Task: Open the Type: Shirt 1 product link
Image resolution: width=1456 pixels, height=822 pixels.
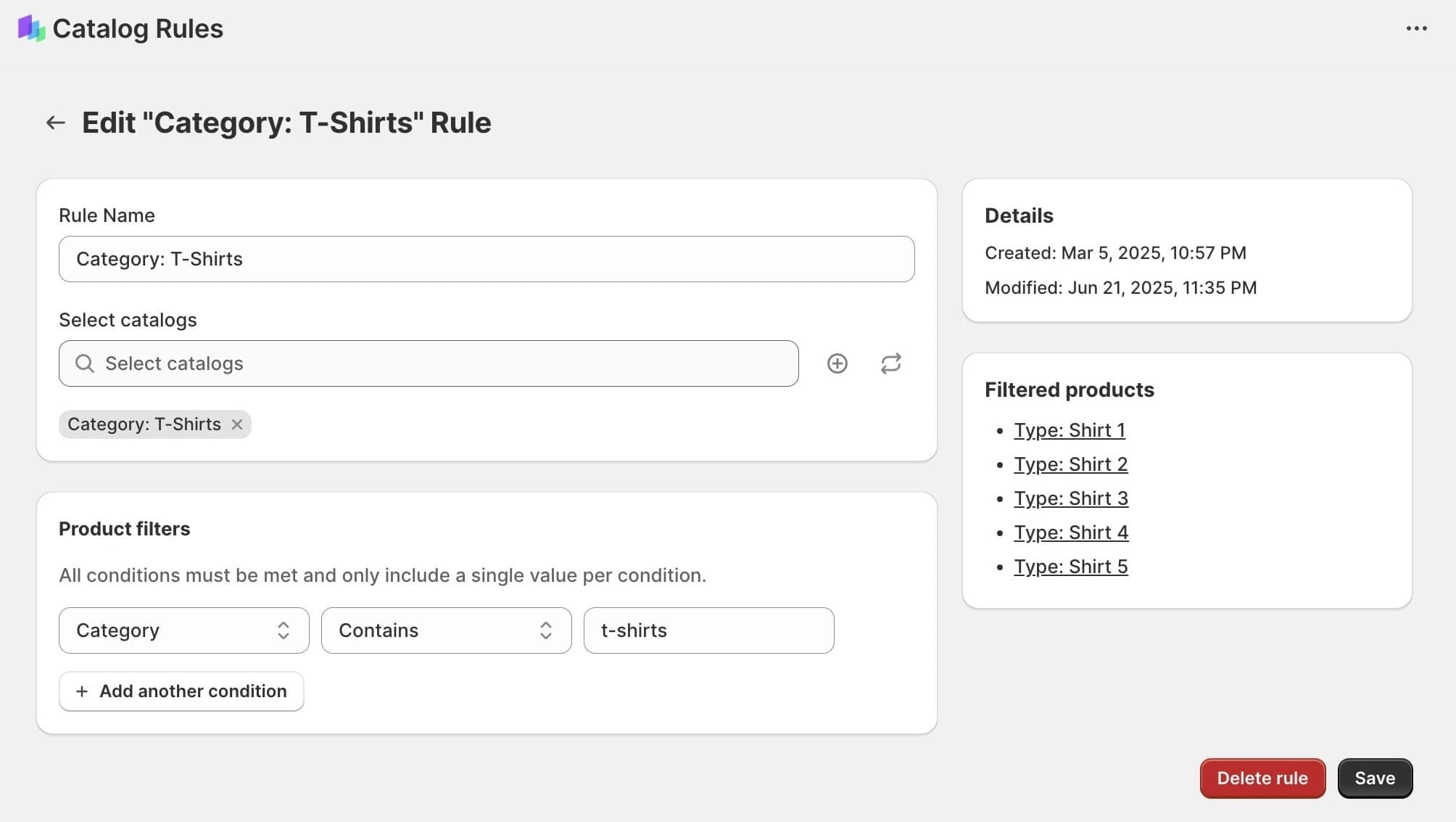Action: click(1069, 430)
